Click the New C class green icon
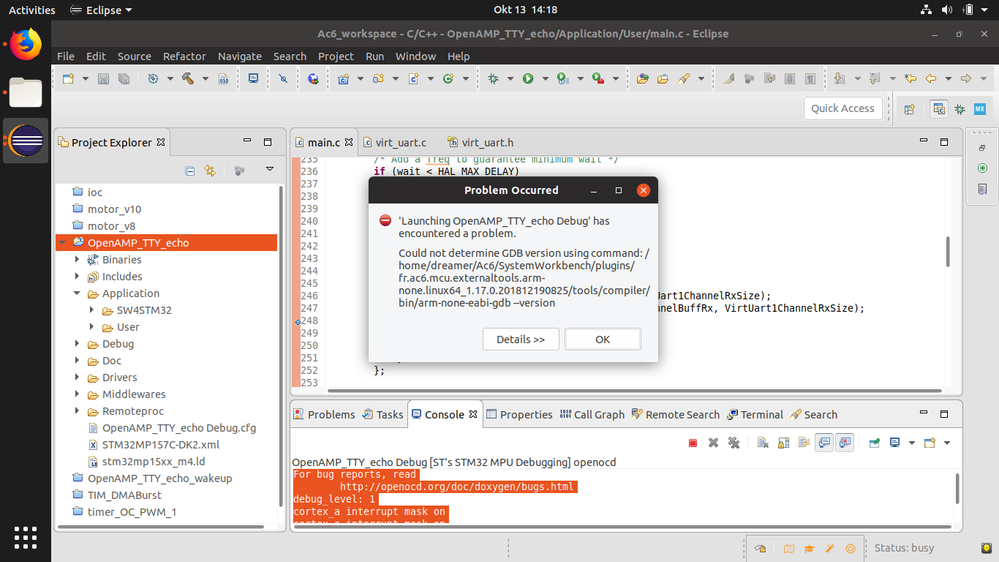 point(449,78)
